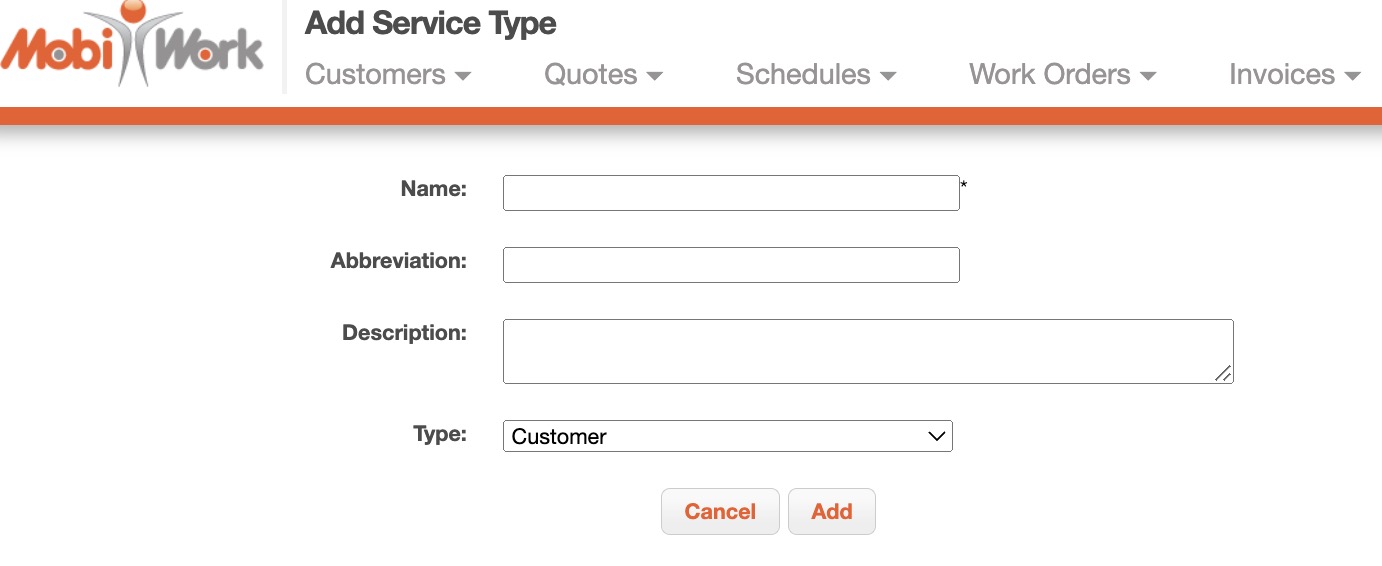Focus the Name text field
The image size is (1382, 566).
point(731,193)
